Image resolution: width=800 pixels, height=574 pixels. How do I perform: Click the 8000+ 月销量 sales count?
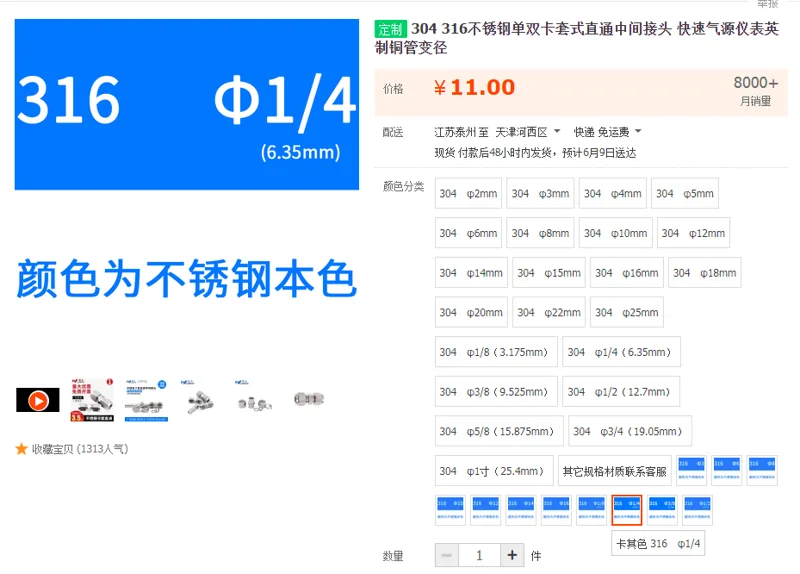coord(756,90)
